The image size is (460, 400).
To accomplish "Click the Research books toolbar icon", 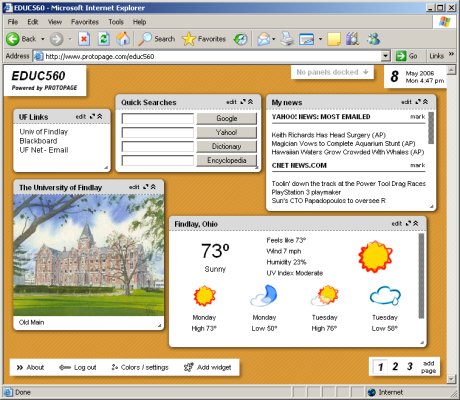I will (x=352, y=39).
